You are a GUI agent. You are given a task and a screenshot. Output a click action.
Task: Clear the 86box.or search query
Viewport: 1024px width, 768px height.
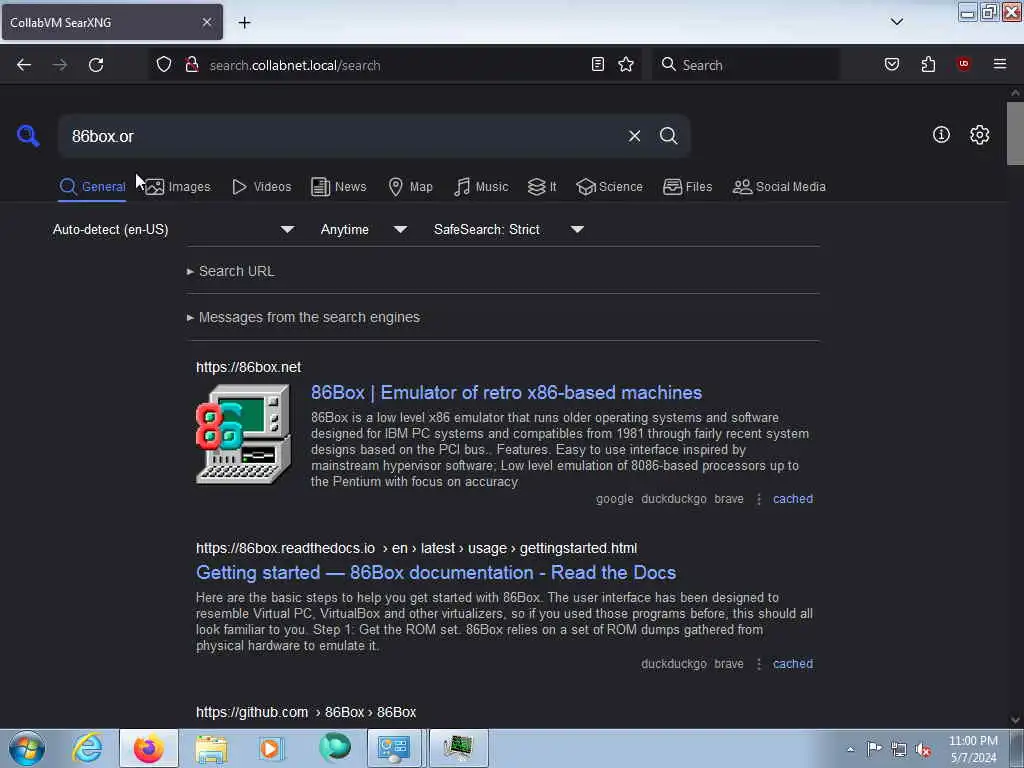click(x=634, y=136)
